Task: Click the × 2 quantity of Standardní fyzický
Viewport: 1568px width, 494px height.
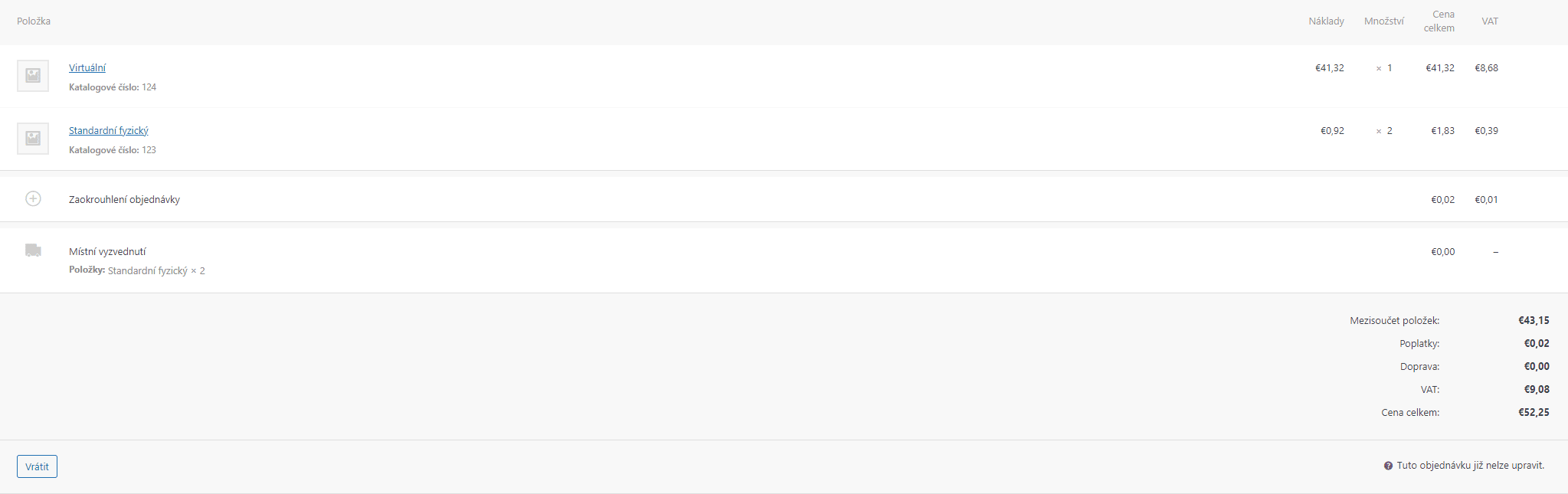Action: (x=1384, y=131)
